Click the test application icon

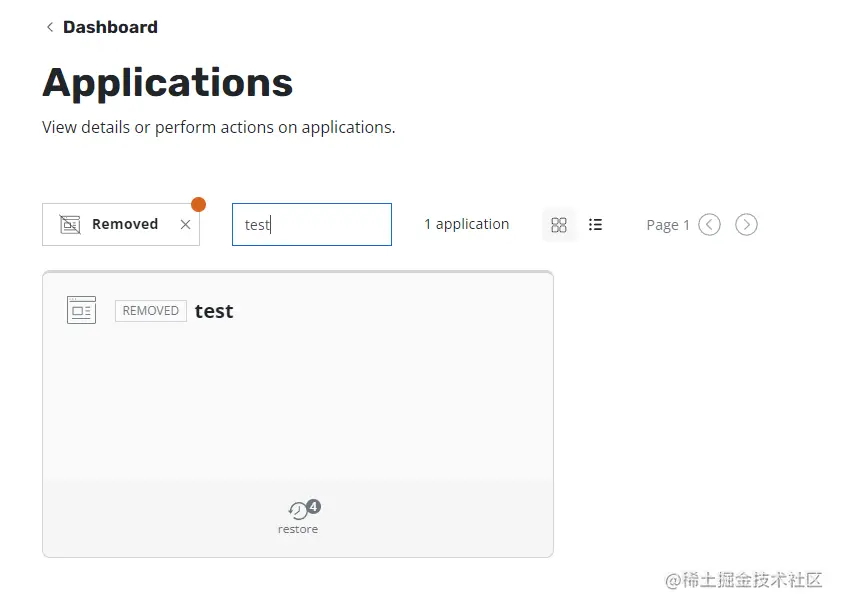(82, 310)
